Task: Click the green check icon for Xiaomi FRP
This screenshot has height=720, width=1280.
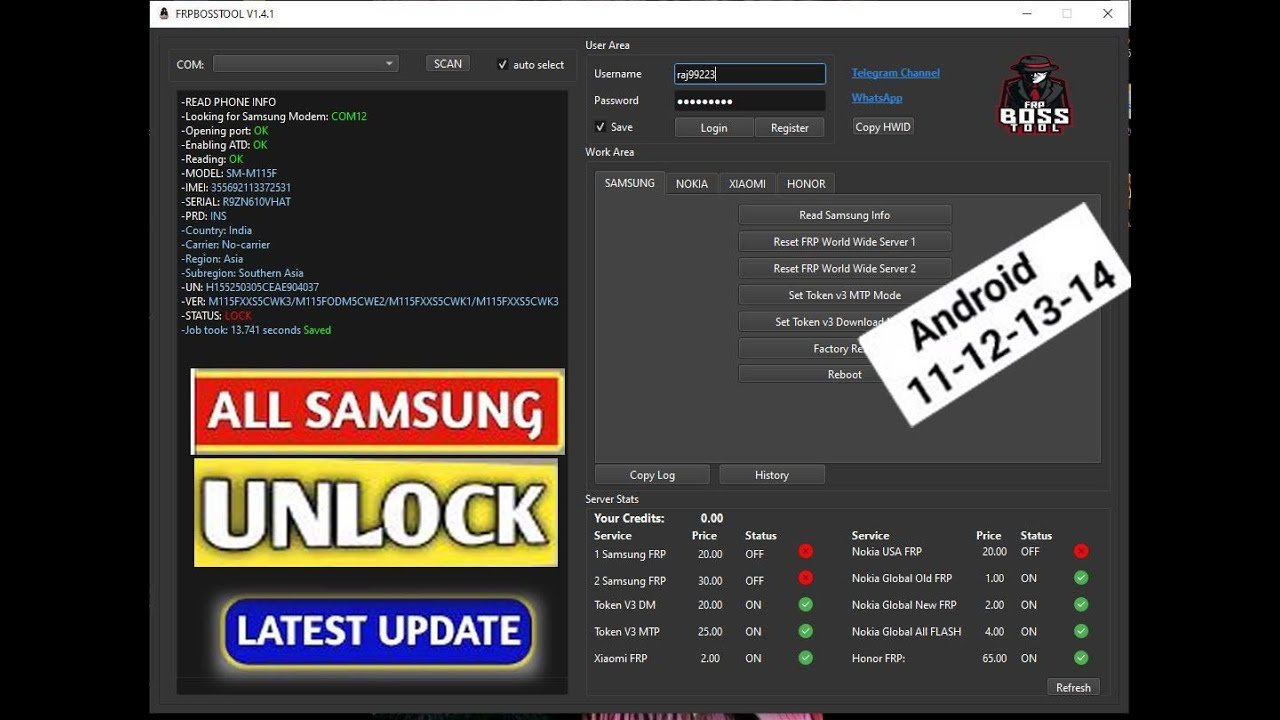Action: 805,658
